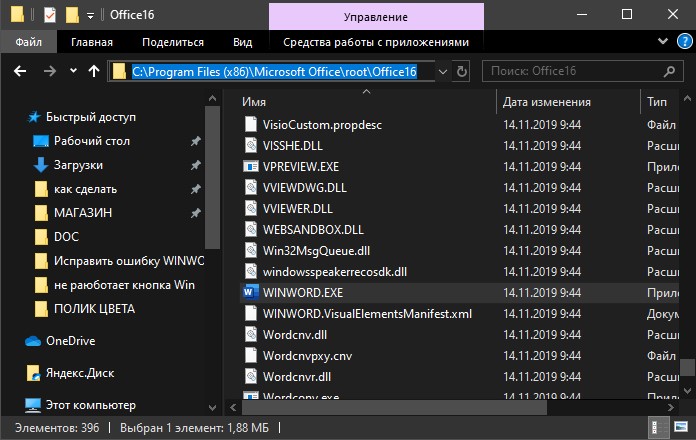Click the New folder quick access icon
This screenshot has width=696, height=440.
click(72, 15)
